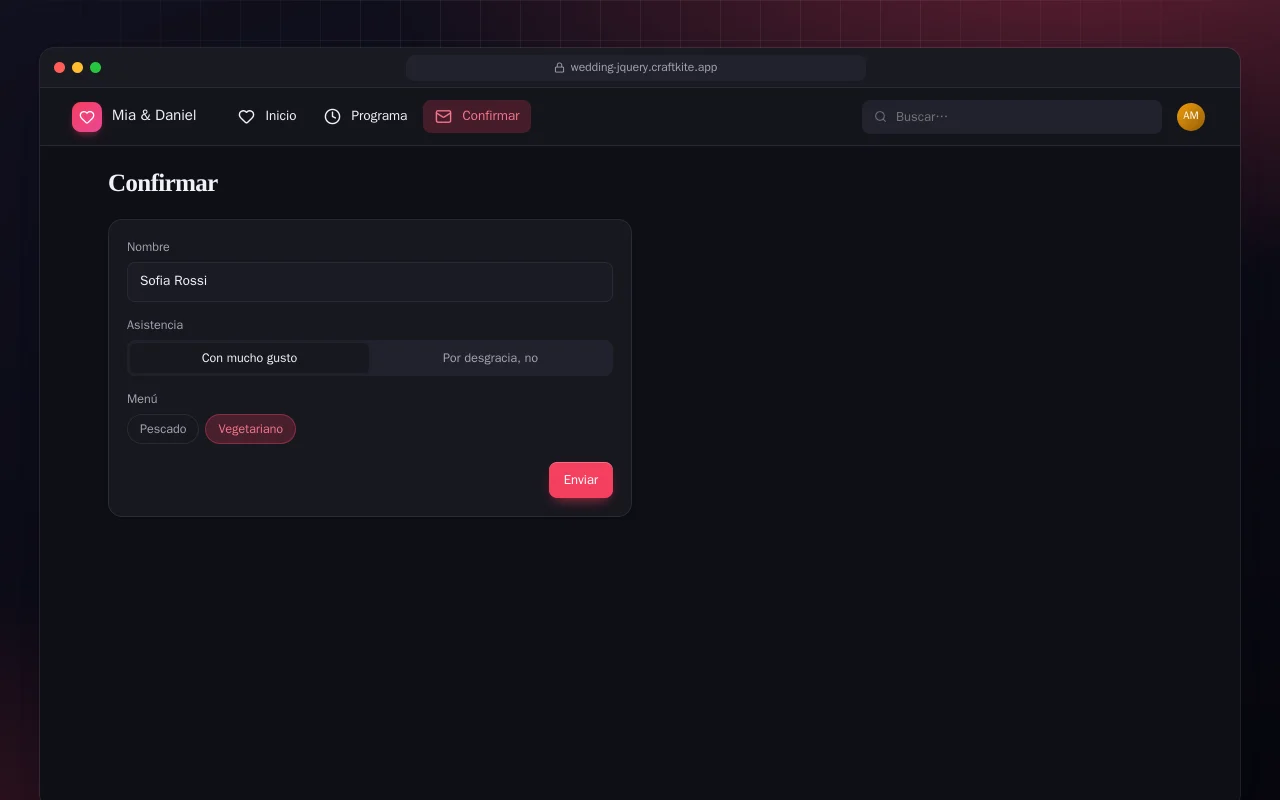Submit the form with Enviar
Image resolution: width=1280 pixels, height=800 pixels.
(581, 480)
